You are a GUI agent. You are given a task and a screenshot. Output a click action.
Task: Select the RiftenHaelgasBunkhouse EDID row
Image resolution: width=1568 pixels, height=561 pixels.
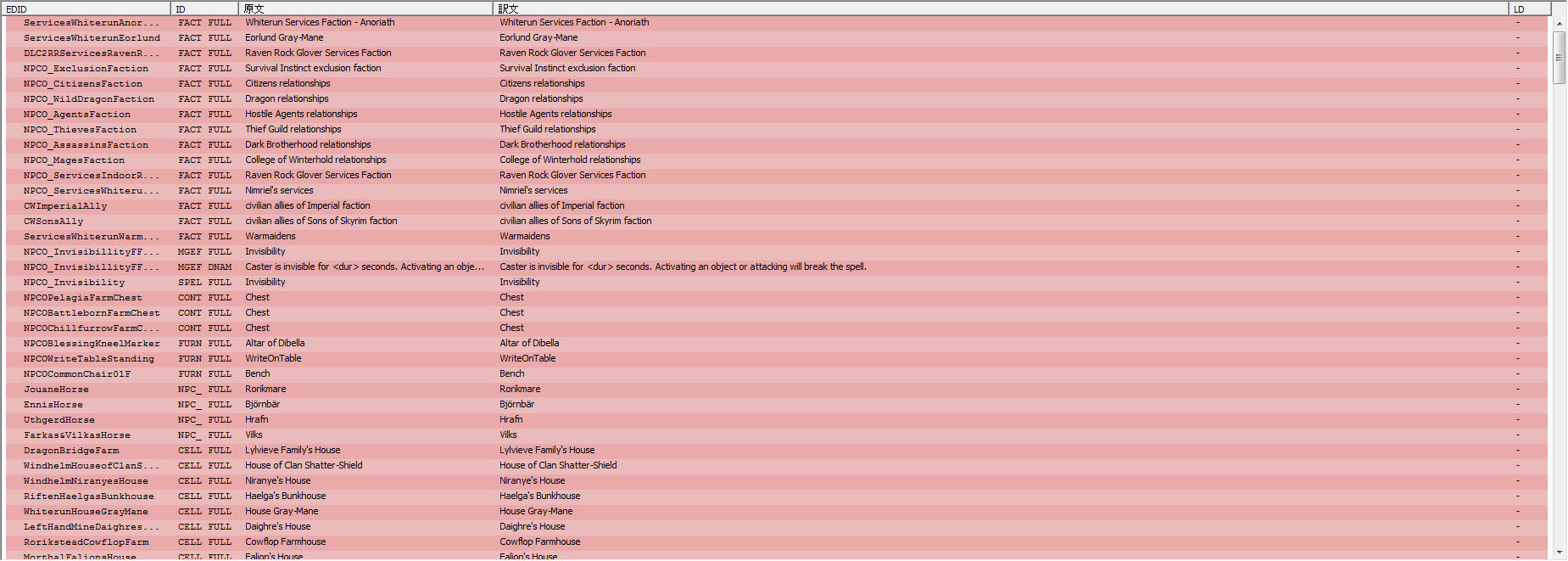tap(777, 496)
